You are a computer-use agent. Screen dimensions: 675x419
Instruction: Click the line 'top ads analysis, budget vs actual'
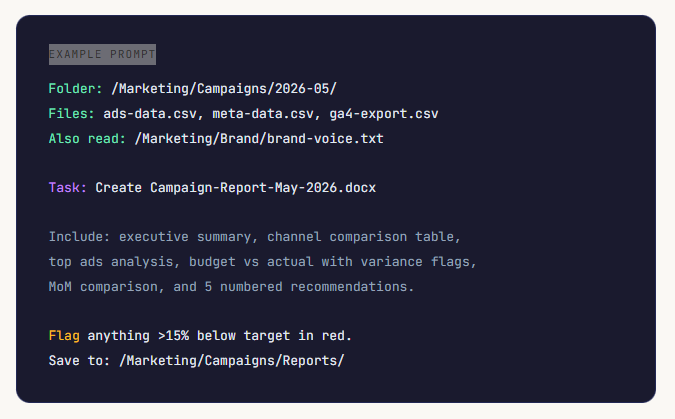[x=263, y=262]
